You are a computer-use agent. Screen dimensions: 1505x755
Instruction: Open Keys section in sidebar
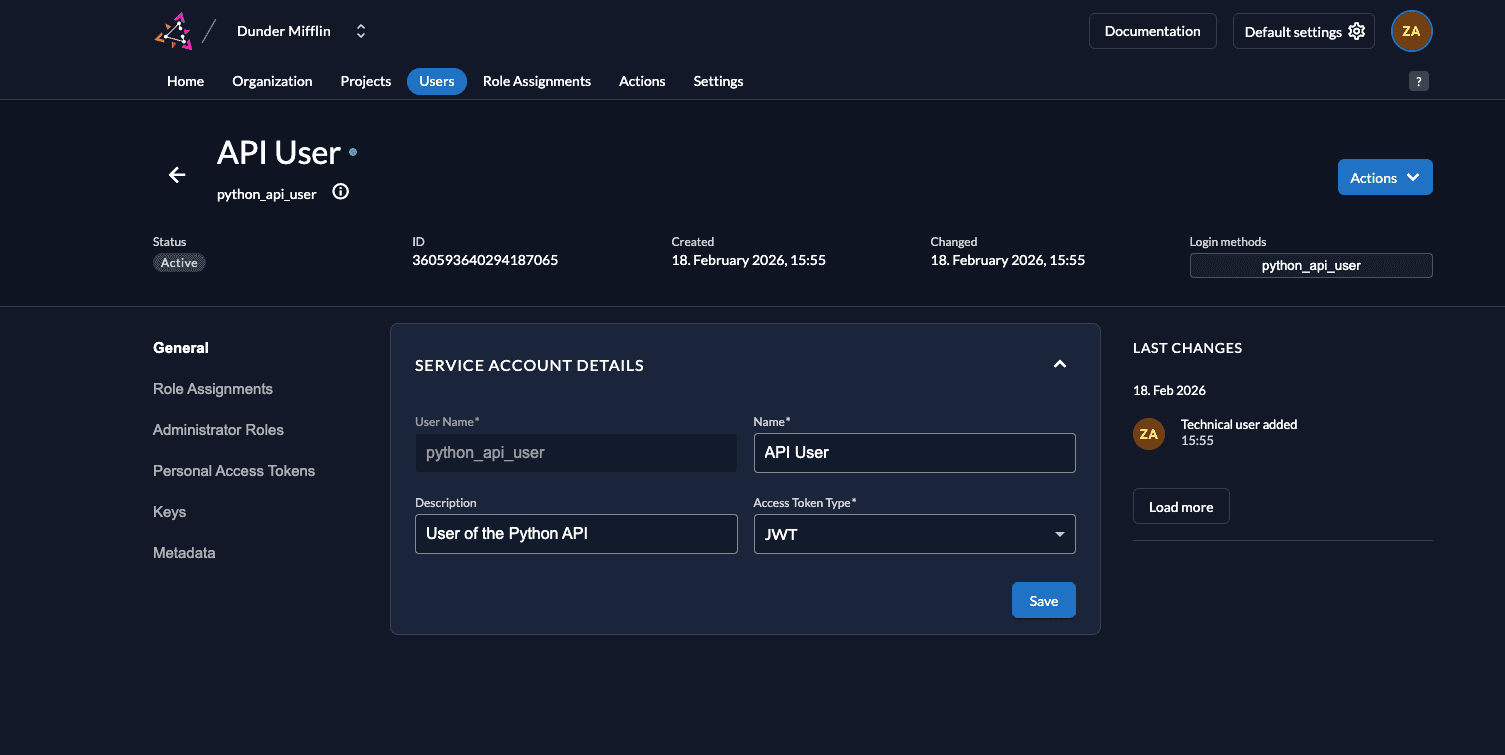pos(170,512)
